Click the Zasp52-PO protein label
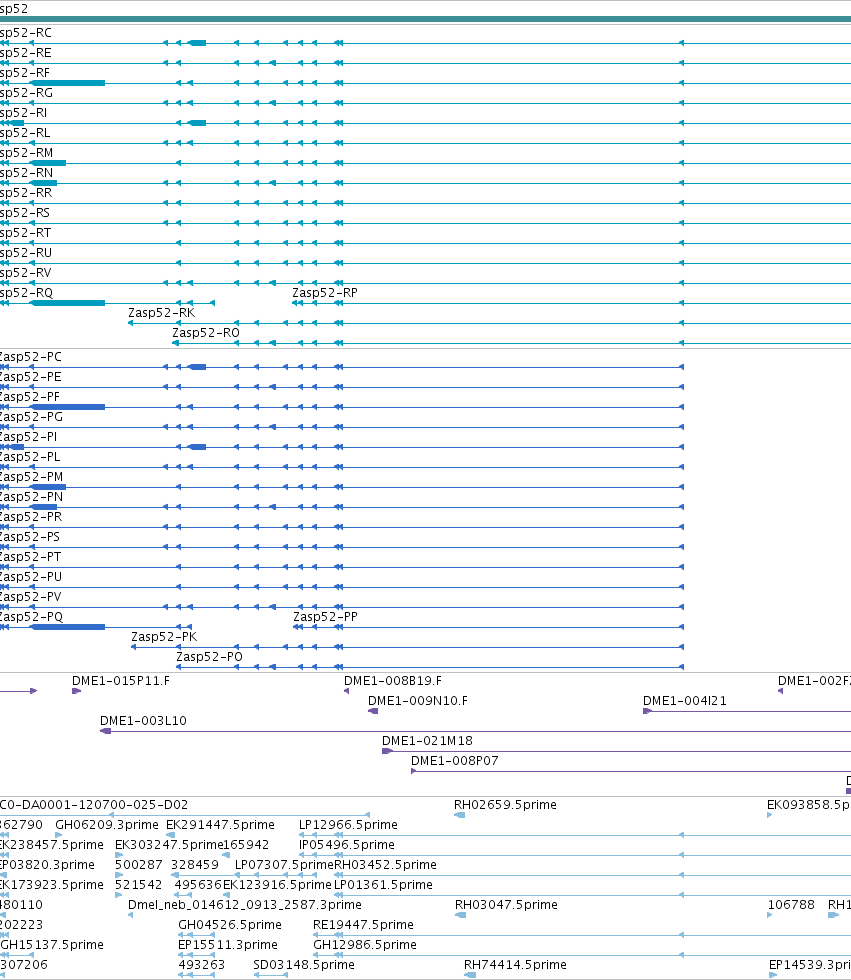851x980 pixels. point(209,656)
